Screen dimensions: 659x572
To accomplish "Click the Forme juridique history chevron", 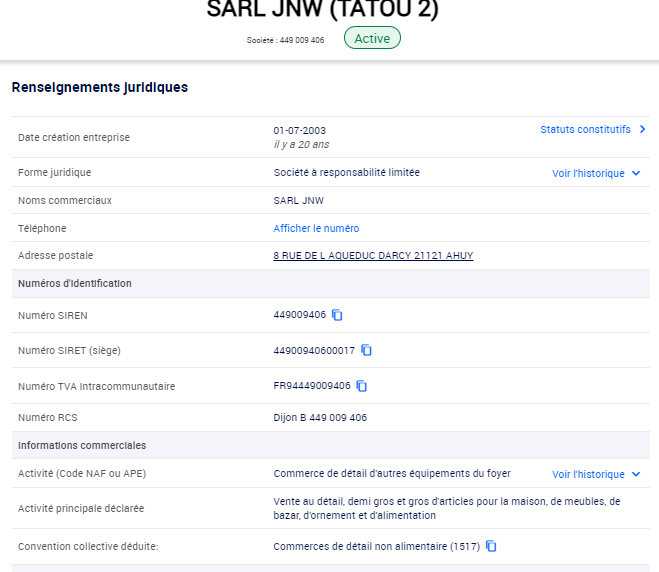I will pos(636,173).
